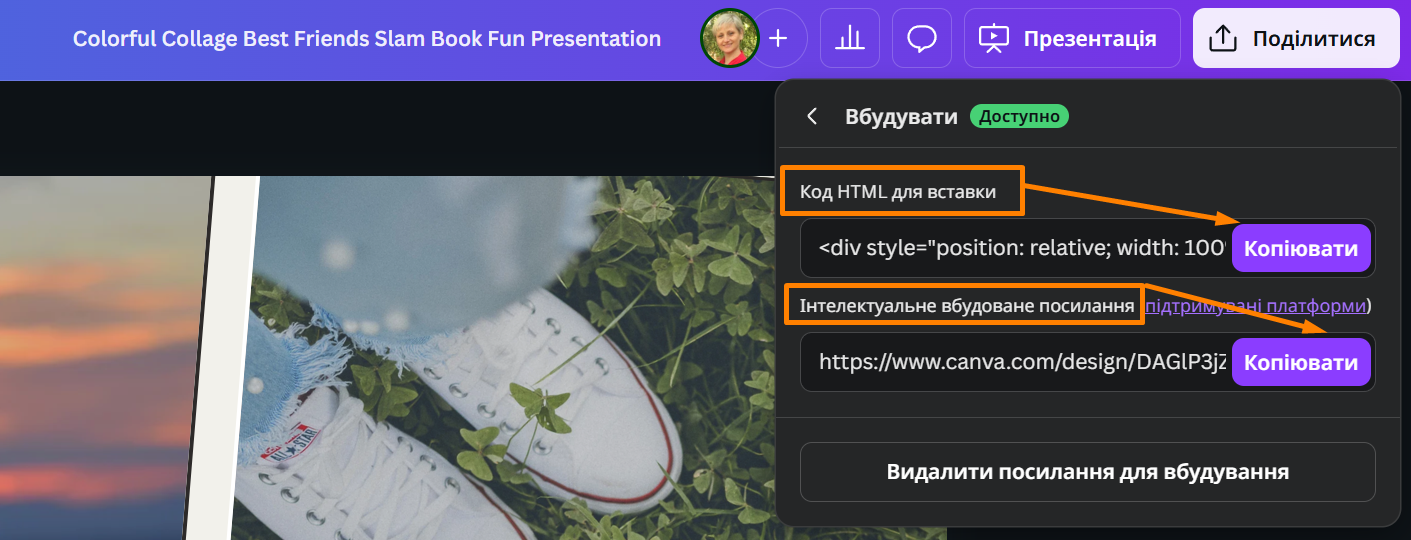Click the green Доступно badge

coord(1018,117)
